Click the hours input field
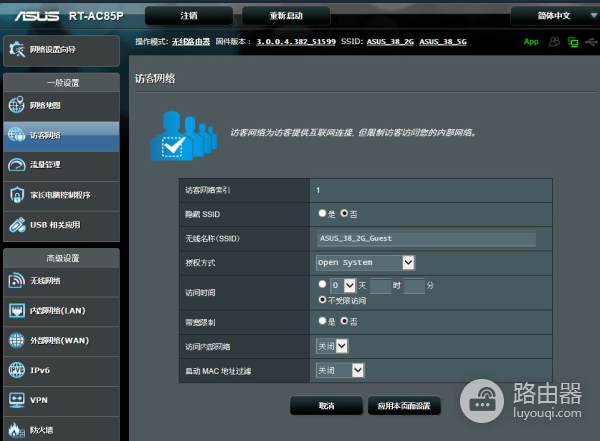This screenshot has width=600, height=441. pyautogui.click(x=380, y=286)
